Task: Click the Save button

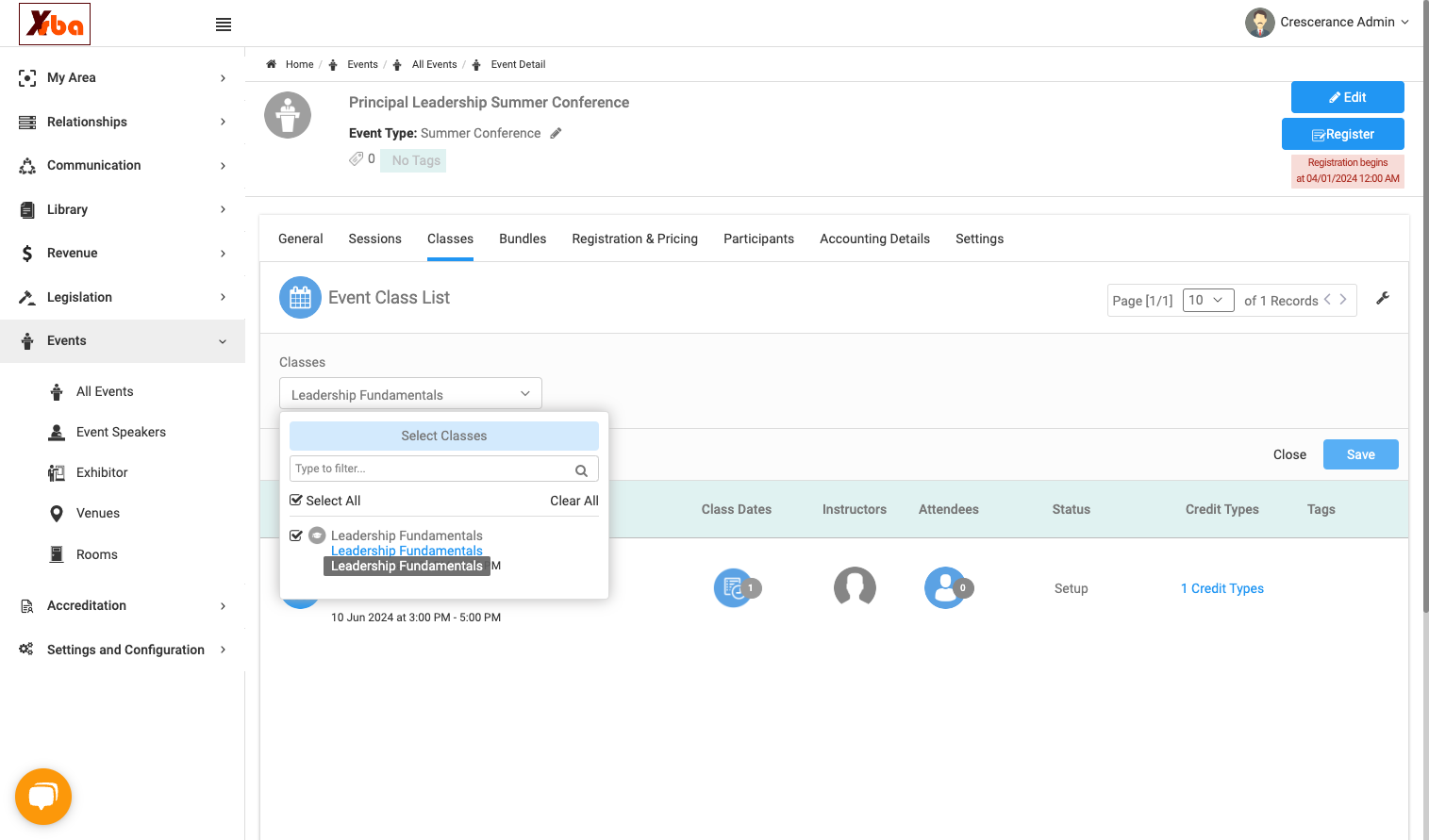Action: tap(1360, 454)
